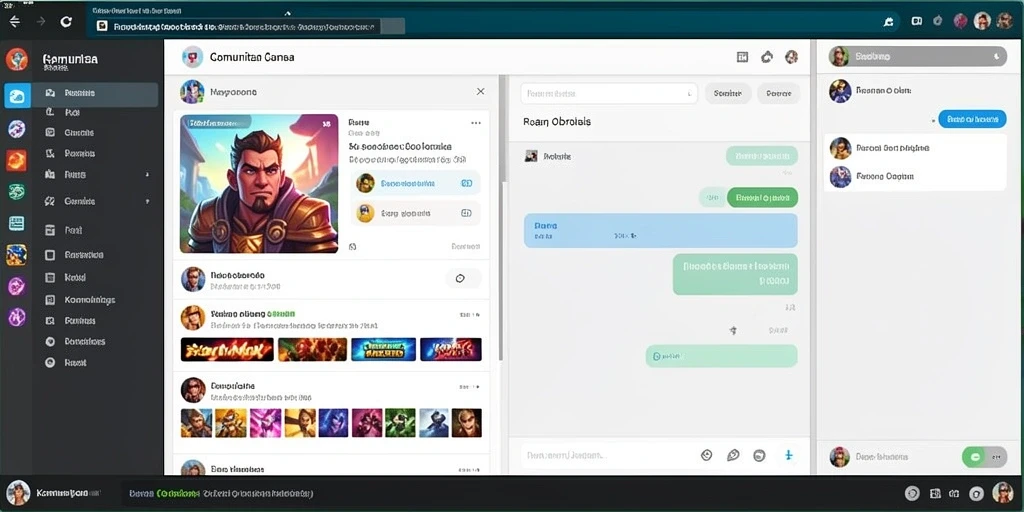
Task: Click the community icon beside "Comunitan Canaa"
Action: [192, 57]
